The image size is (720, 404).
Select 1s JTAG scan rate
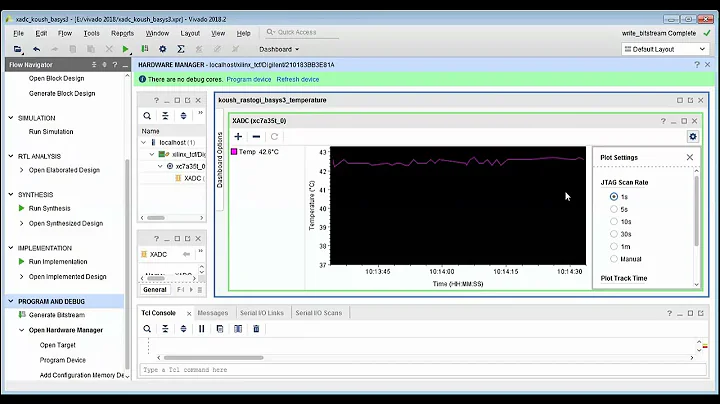tap(614, 196)
